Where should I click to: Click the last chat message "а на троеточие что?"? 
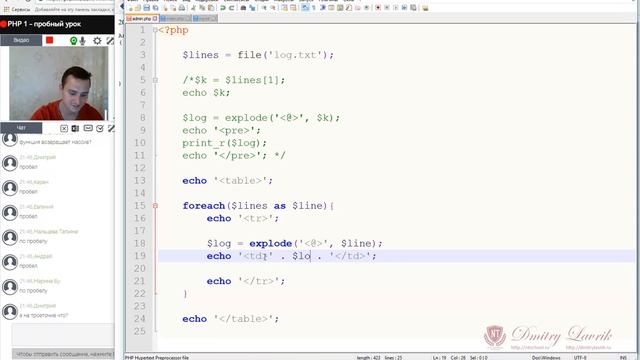(44, 316)
